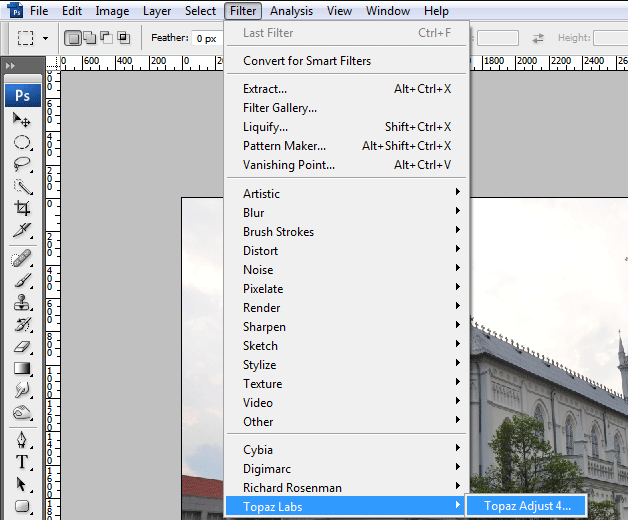Expand the Richard Rosenman submenu

(346, 488)
